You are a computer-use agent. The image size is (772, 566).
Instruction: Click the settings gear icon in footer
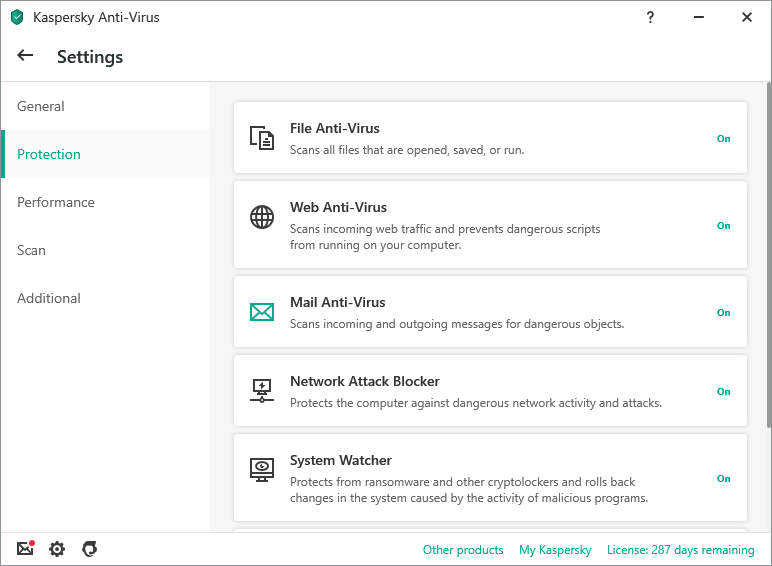point(57,549)
